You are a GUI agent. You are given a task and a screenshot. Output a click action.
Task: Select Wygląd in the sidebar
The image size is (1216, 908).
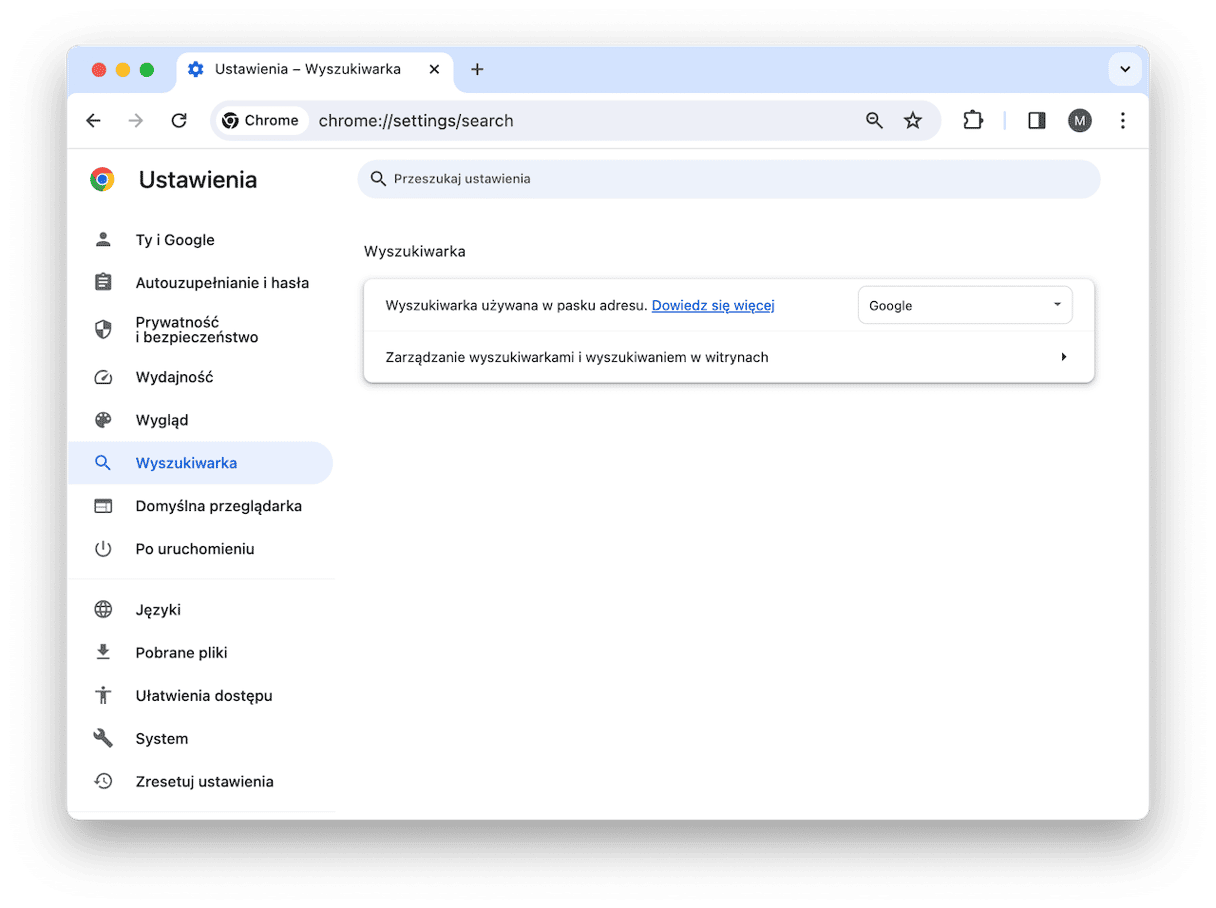[162, 420]
